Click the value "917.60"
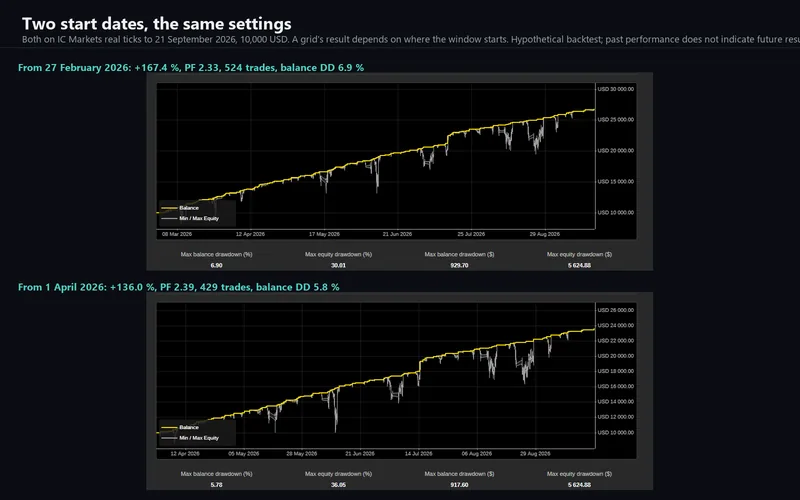The image size is (800, 500). [x=459, y=485]
